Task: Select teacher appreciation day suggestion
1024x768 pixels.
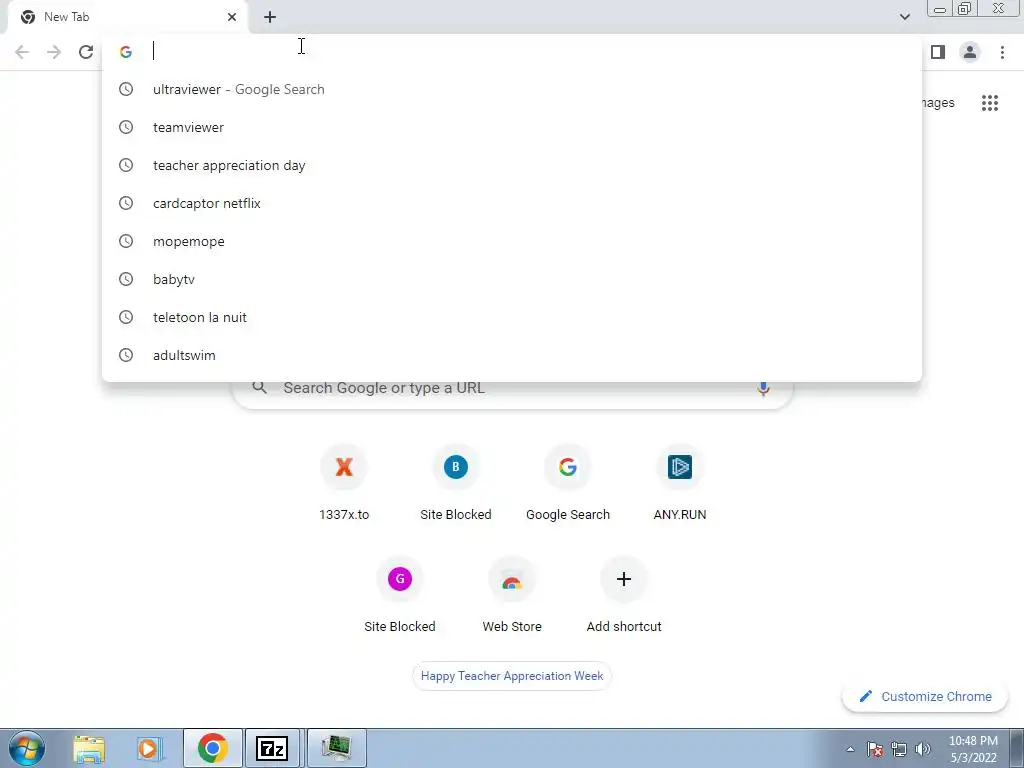Action: 512,165
